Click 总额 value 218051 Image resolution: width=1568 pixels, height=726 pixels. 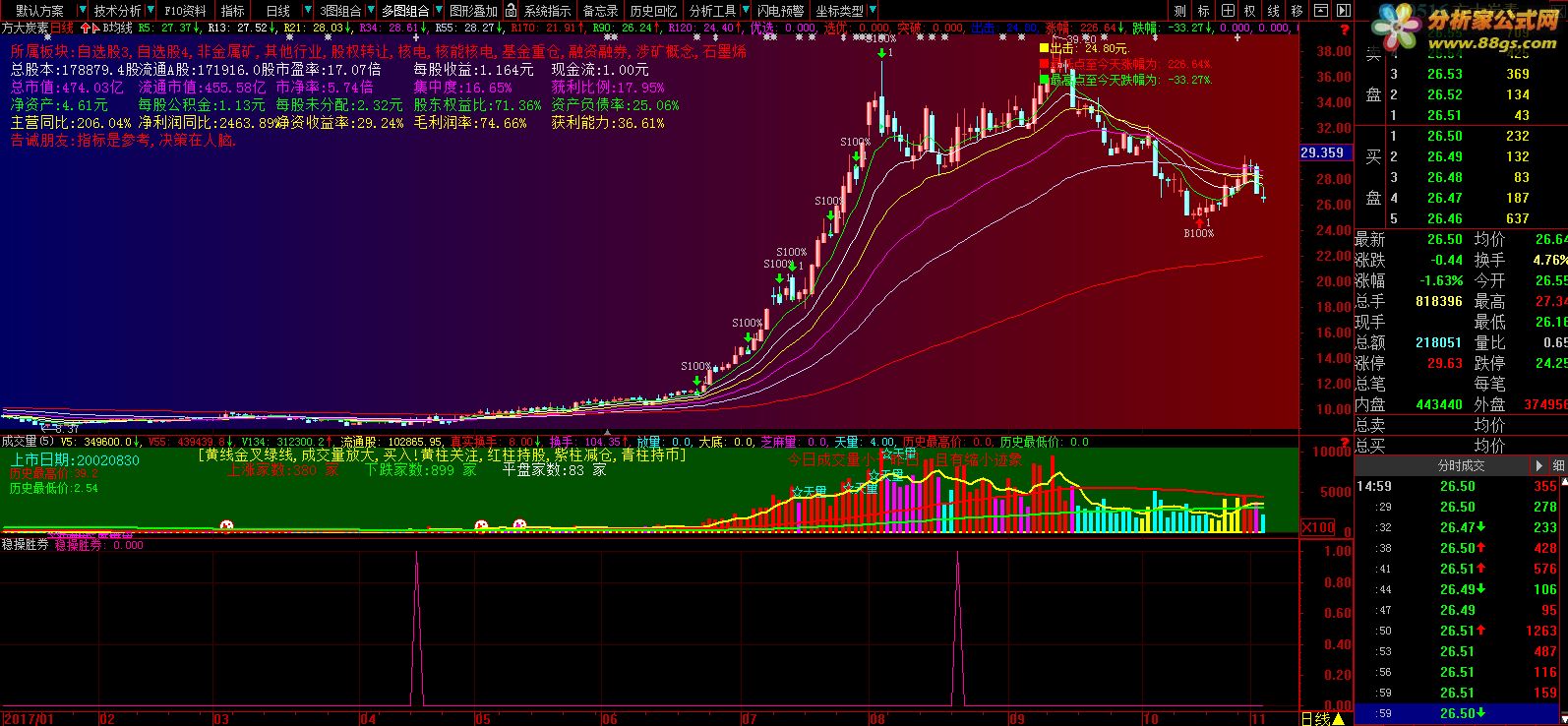coord(1438,342)
